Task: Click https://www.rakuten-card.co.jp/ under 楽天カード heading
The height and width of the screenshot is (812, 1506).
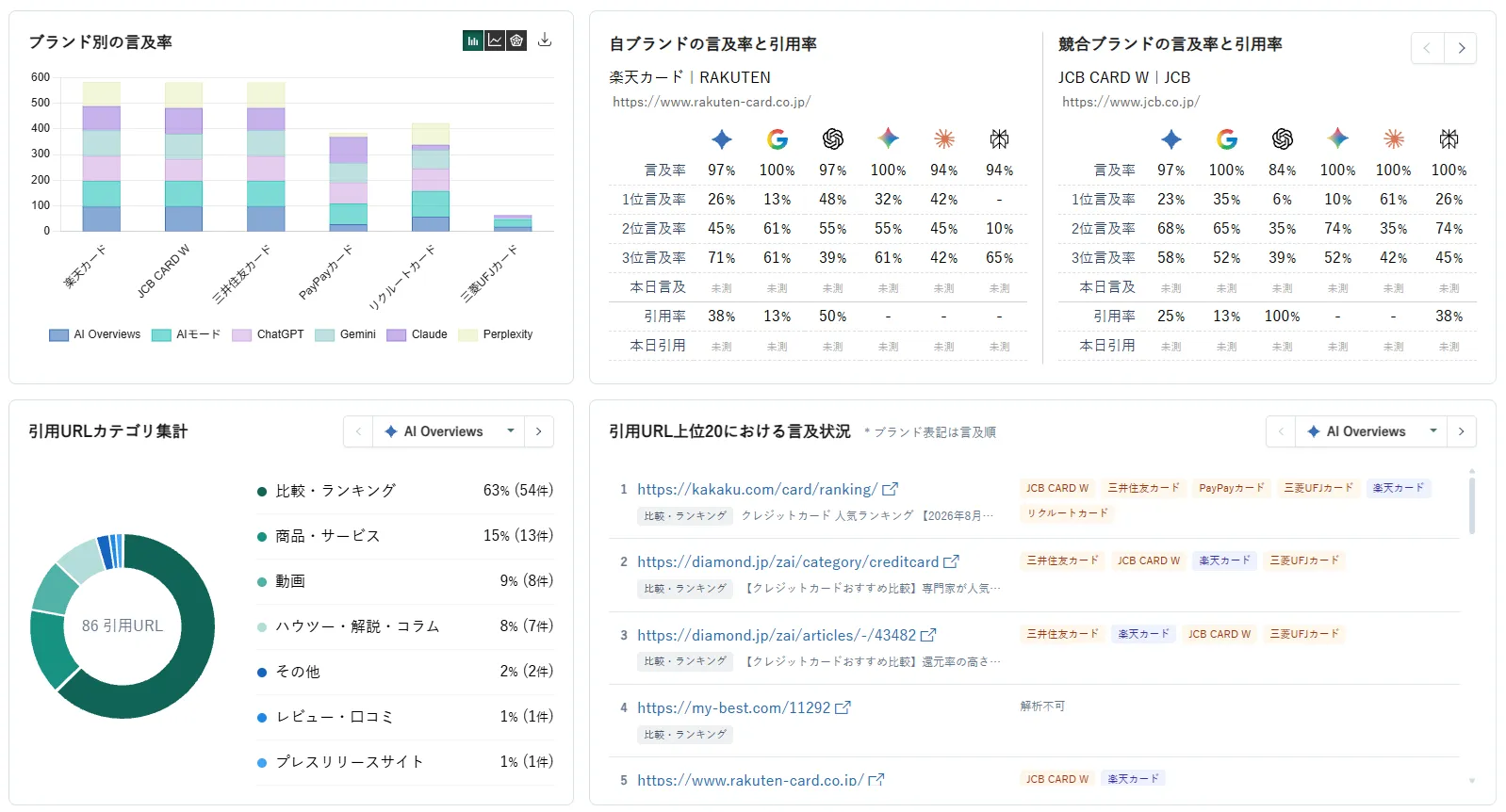Action: pyautogui.click(x=712, y=102)
